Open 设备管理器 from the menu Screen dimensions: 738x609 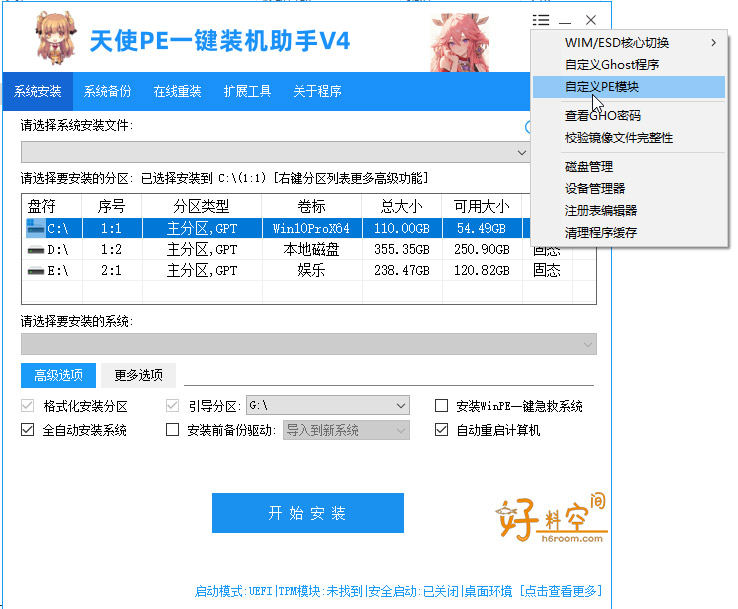pyautogui.click(x=629, y=189)
